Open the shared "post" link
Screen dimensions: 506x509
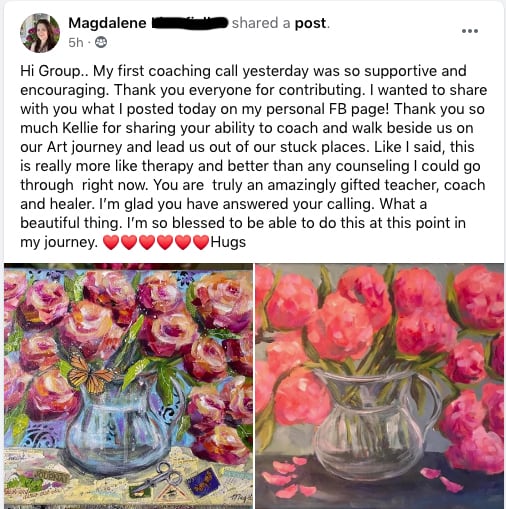(310, 23)
